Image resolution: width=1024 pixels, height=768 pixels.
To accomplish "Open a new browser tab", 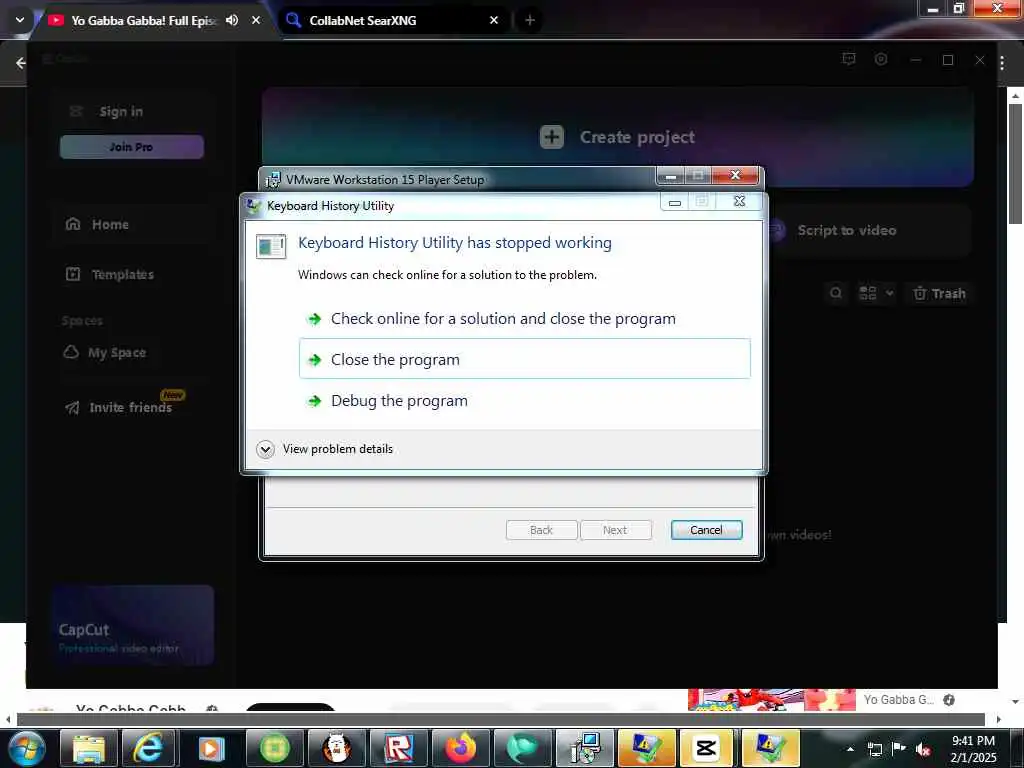I will (530, 20).
